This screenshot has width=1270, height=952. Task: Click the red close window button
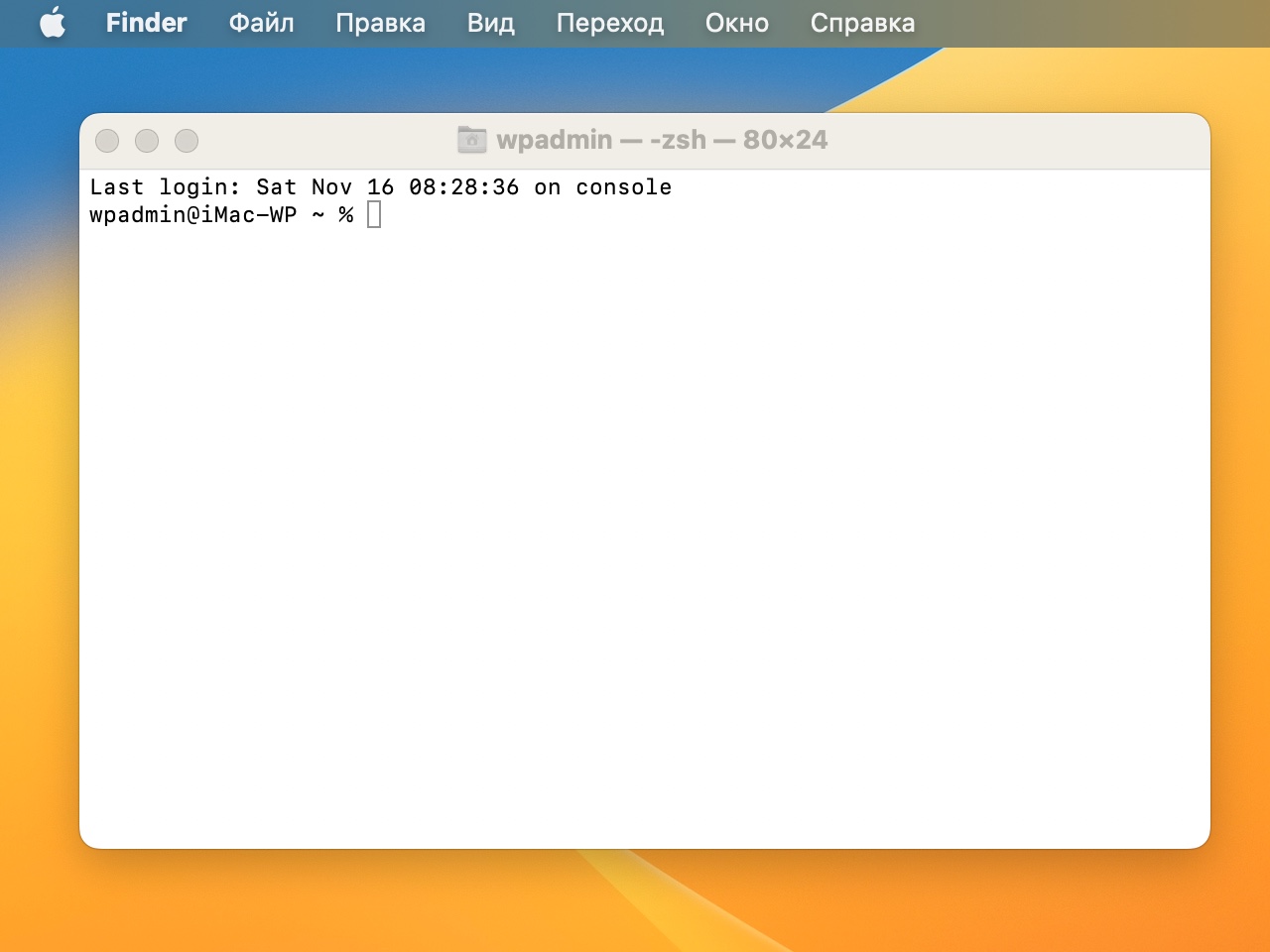(107, 141)
